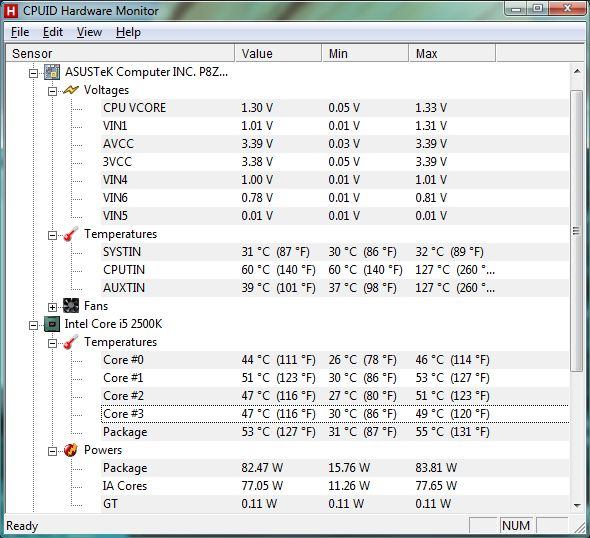Expand the Fans group
590x538 pixels.
[52, 307]
